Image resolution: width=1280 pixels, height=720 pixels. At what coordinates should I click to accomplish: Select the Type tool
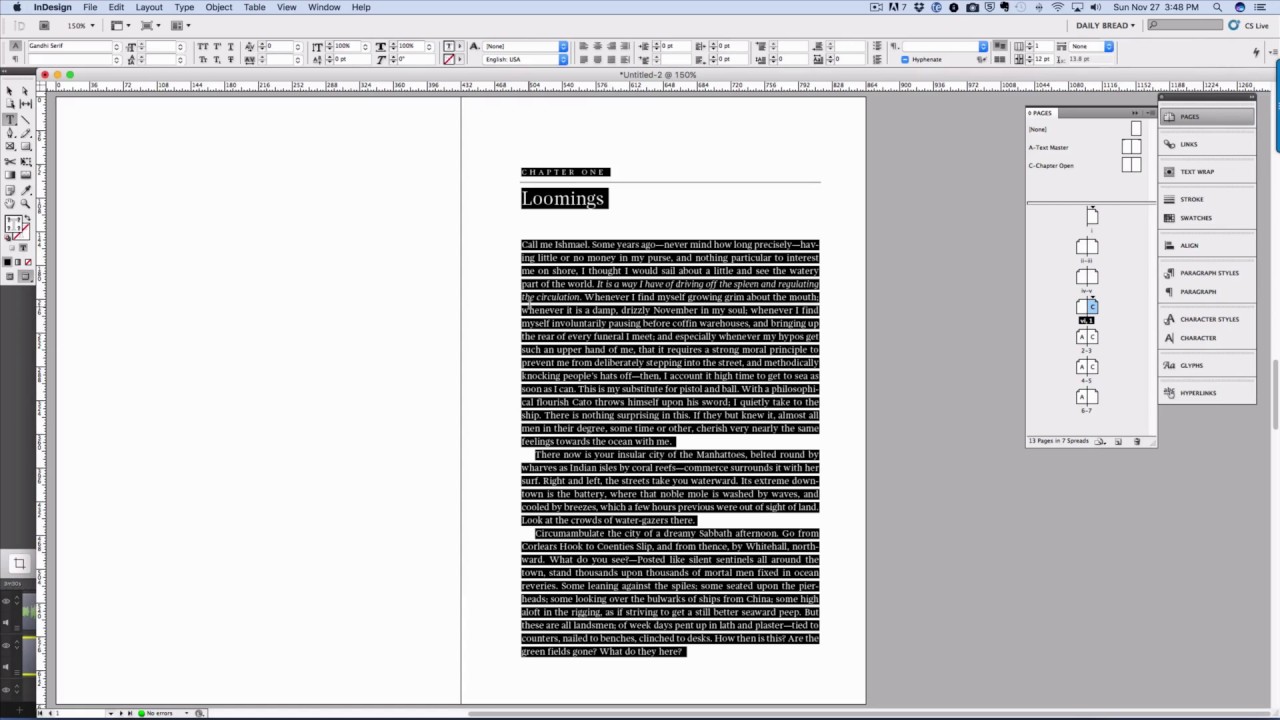(10, 119)
